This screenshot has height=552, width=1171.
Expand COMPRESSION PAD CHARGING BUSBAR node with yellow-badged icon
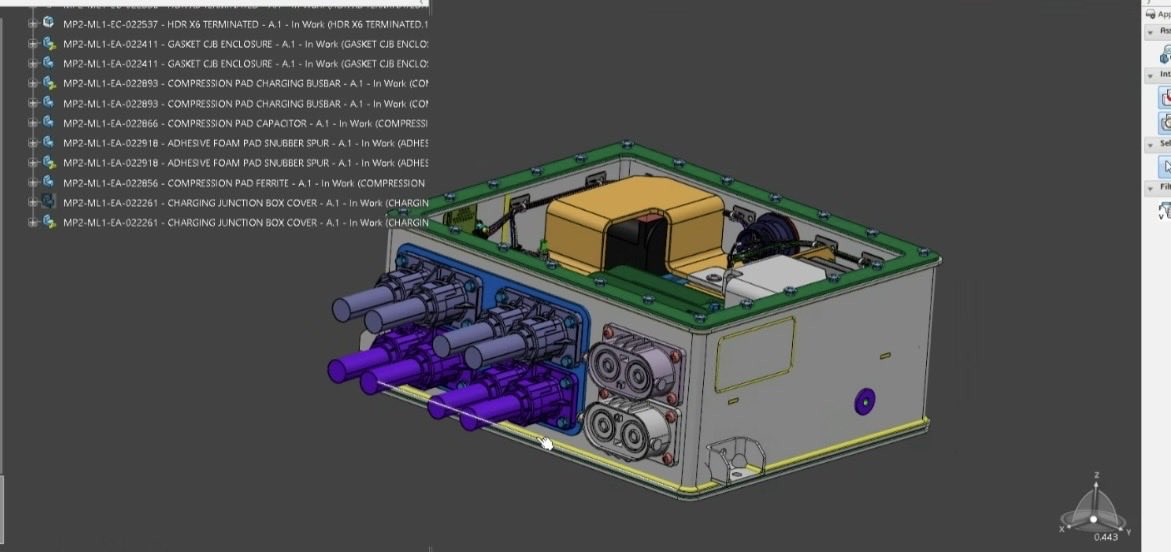point(33,84)
